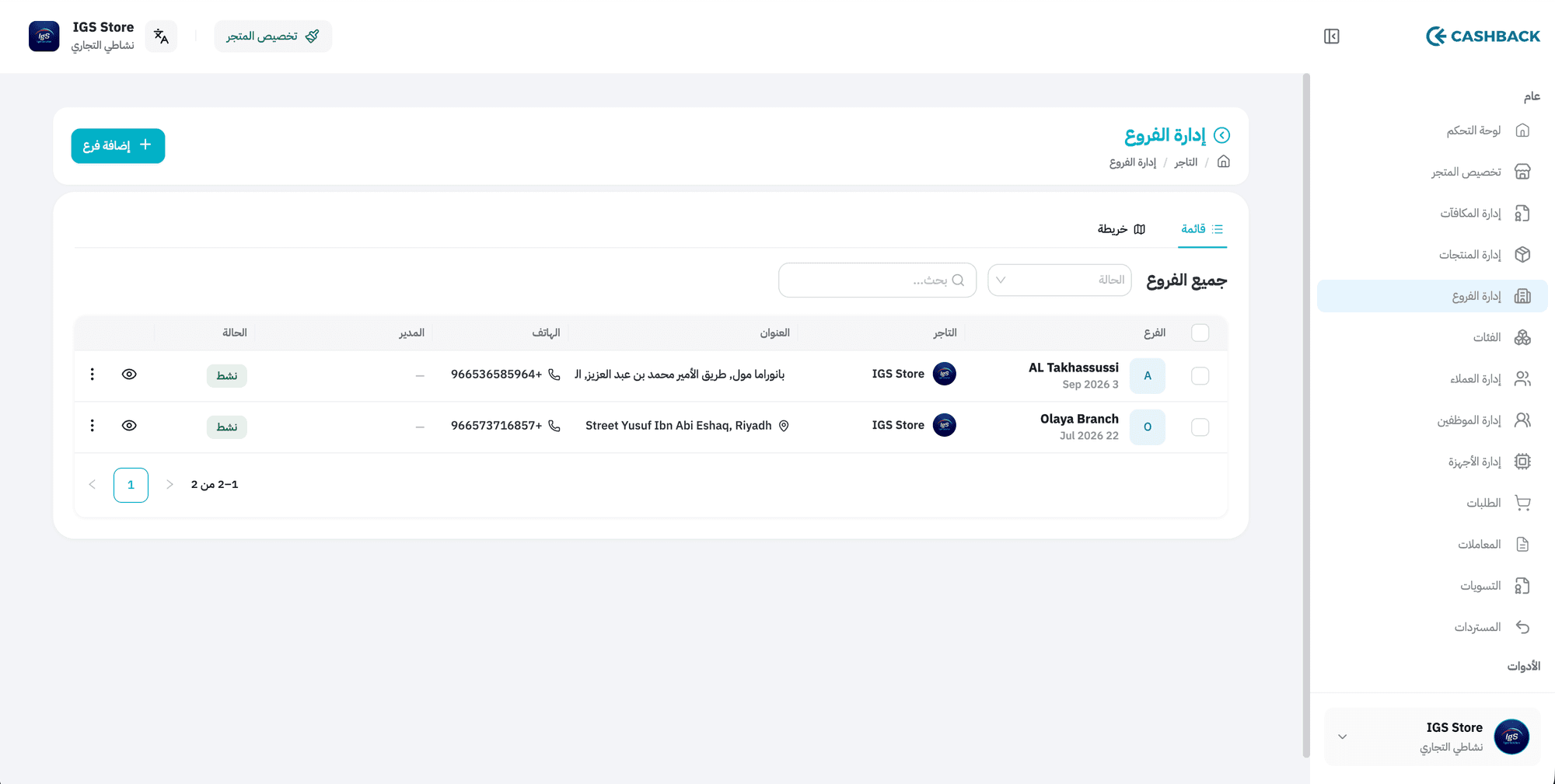This screenshot has height=784, width=1555.
Task: Click Street Yusuf Ibn Abi Eshaq address
Action: [679, 426]
